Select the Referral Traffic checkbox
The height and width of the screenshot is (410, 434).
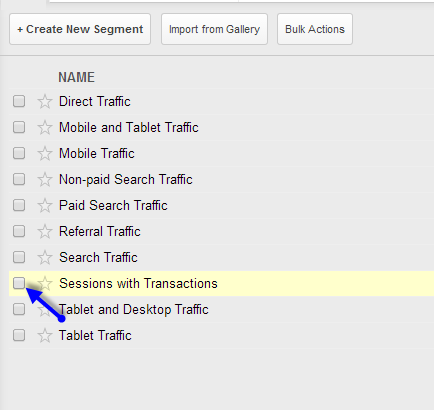19,231
